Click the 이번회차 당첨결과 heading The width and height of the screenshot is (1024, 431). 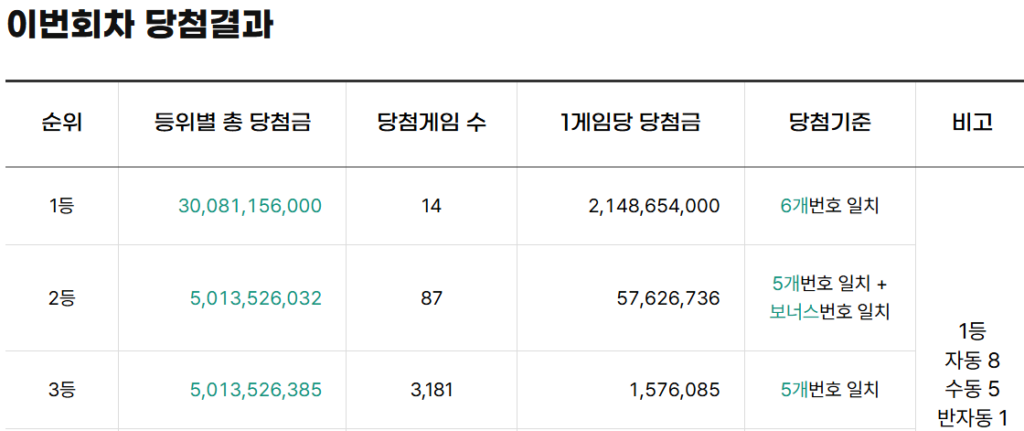click(140, 25)
